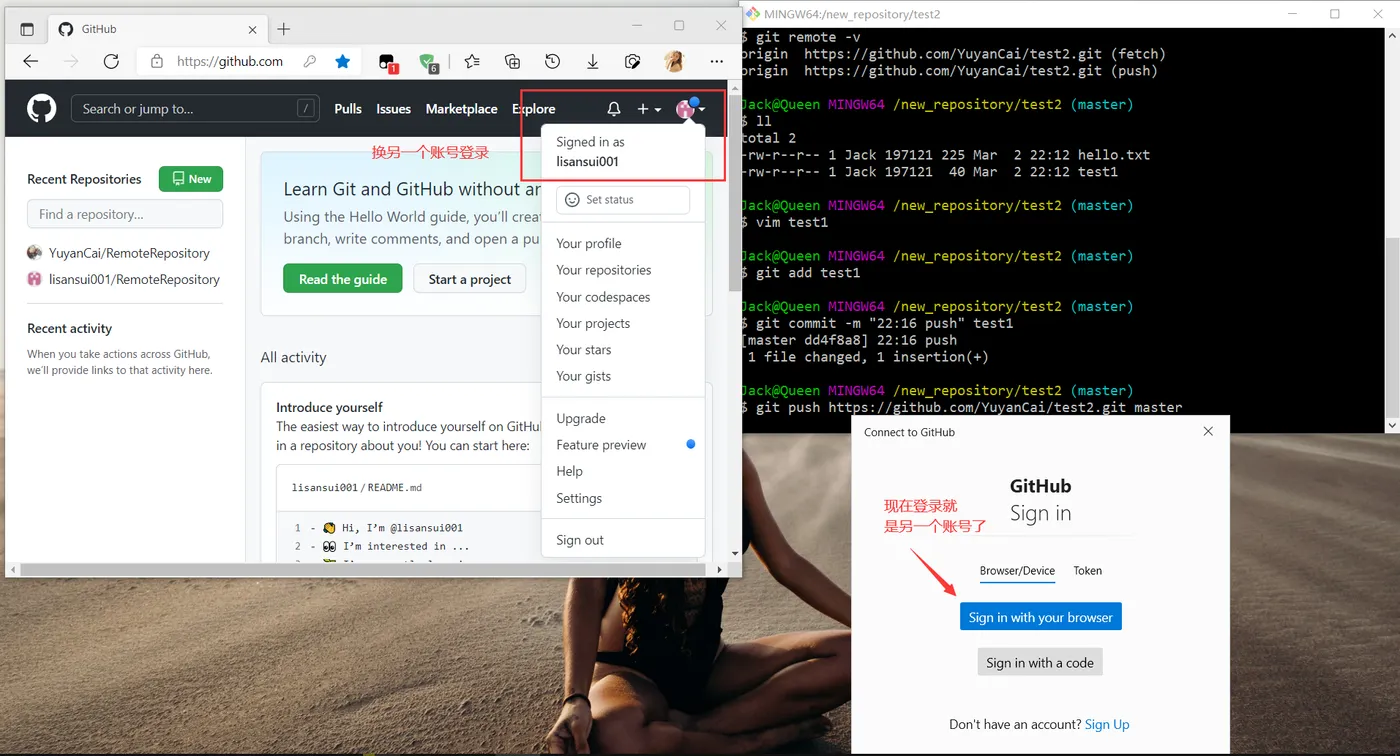Open Marketplace in GitHub header
The height and width of the screenshot is (756, 1400).
[461, 109]
